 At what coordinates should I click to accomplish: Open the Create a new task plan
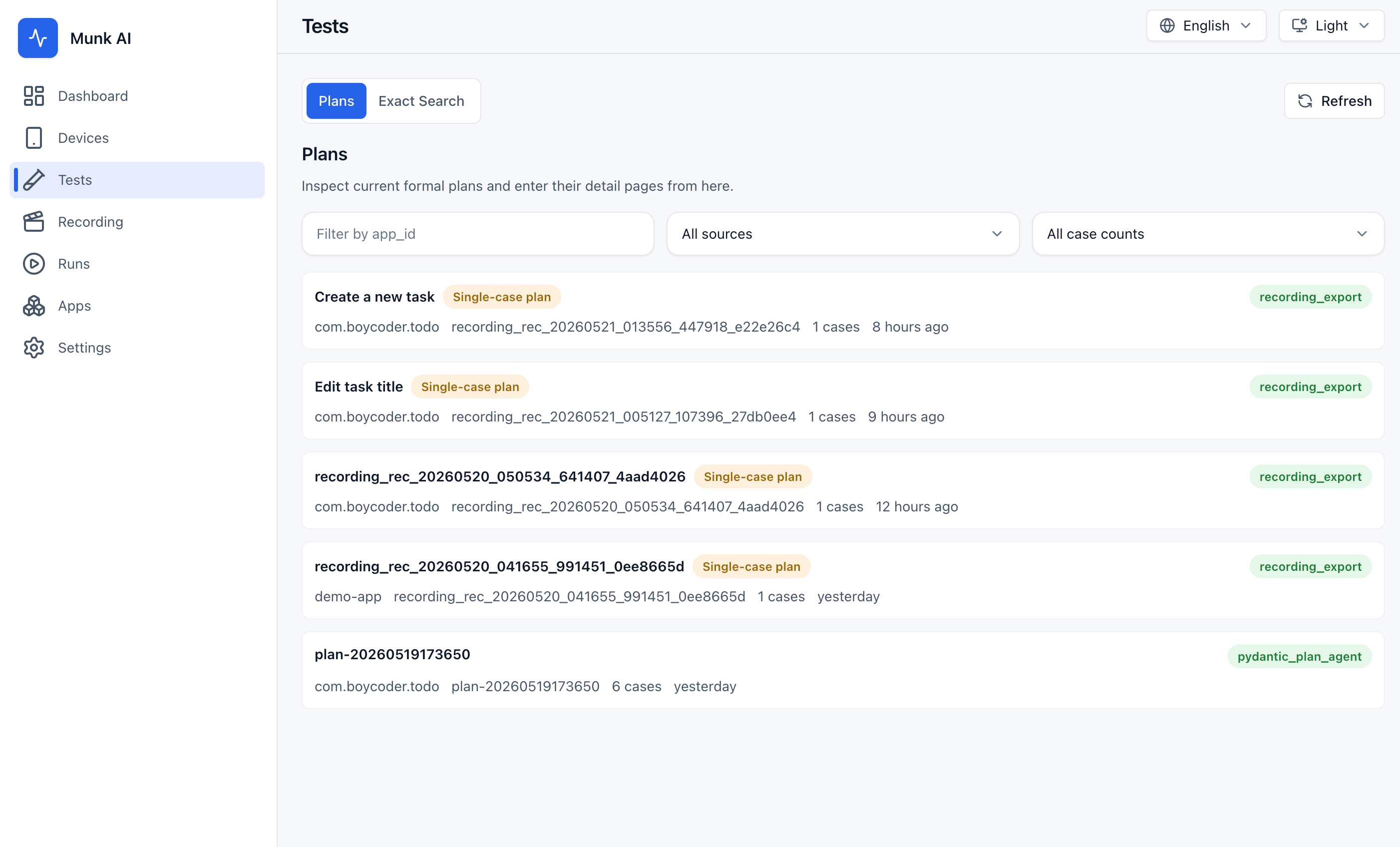[x=374, y=297]
